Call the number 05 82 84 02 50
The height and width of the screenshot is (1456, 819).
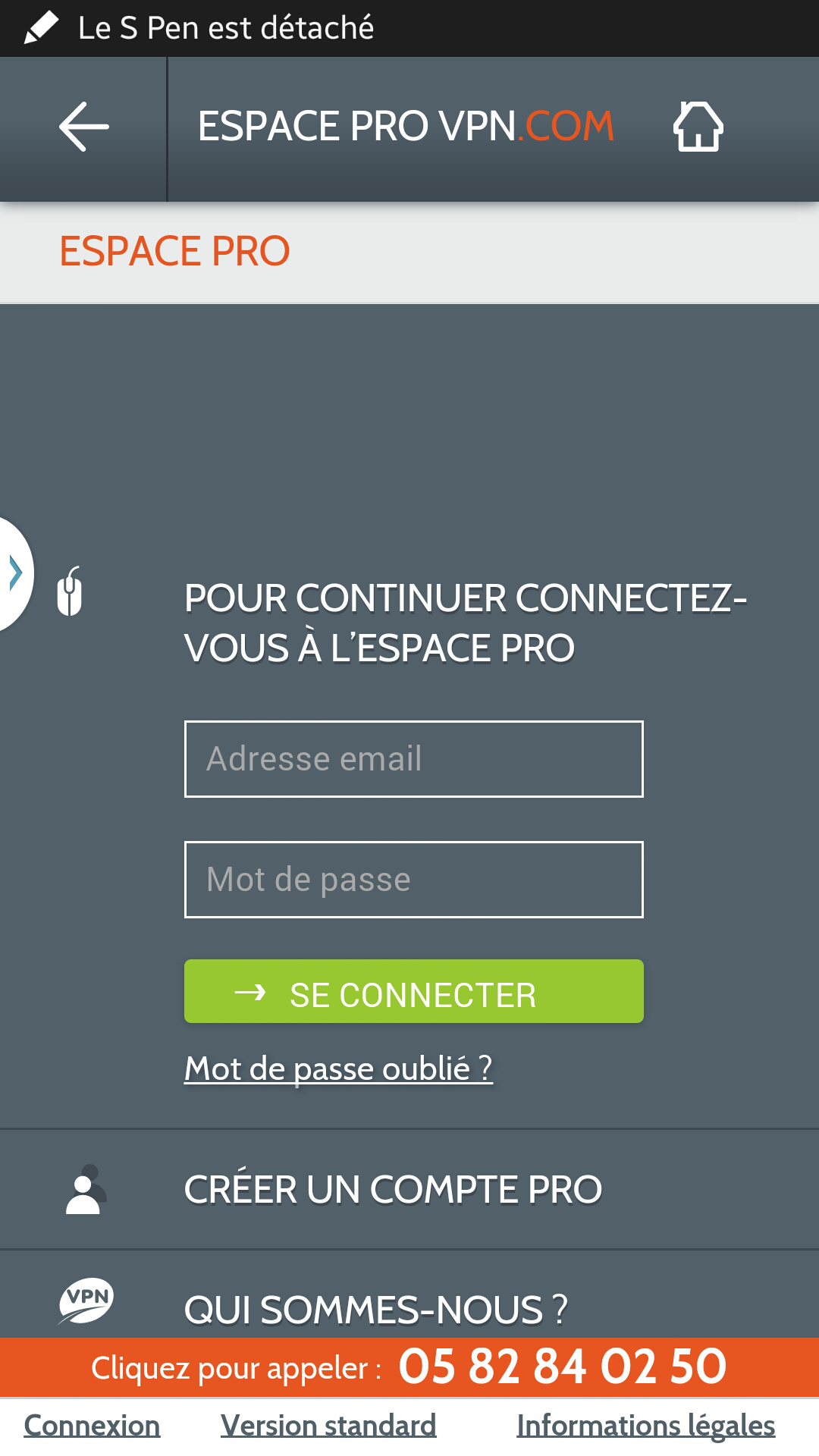pos(563,1367)
